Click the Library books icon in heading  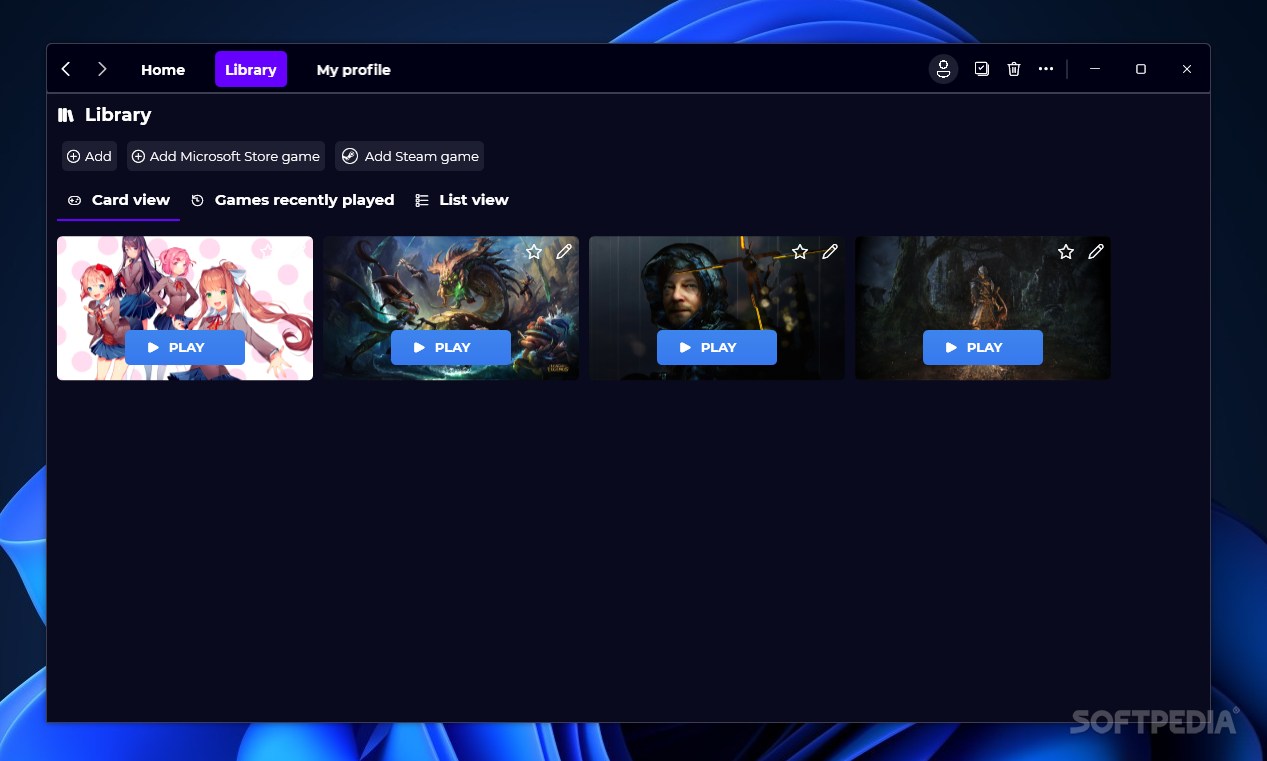[x=66, y=115]
